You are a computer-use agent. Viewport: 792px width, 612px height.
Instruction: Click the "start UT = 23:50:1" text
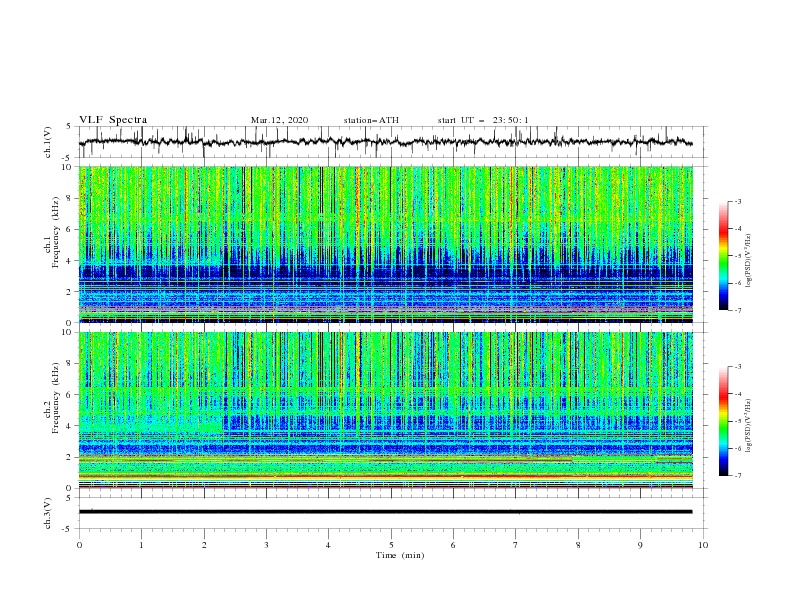tap(483, 120)
